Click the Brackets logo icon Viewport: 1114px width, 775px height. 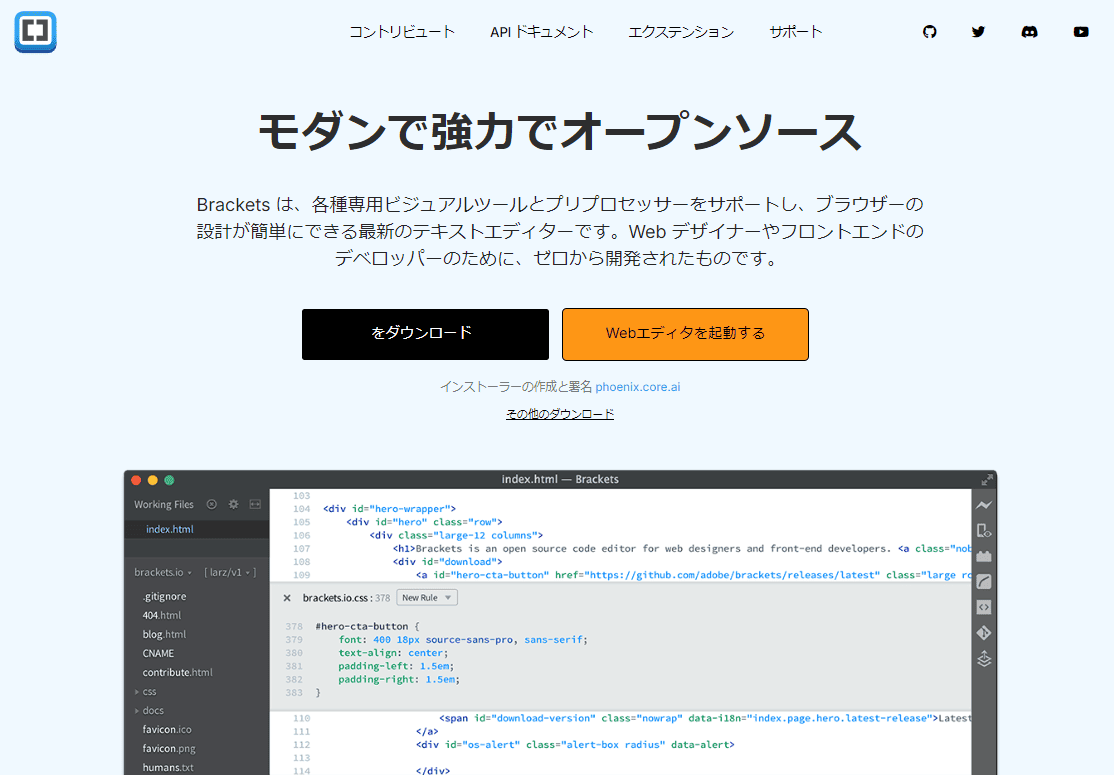click(x=36, y=31)
